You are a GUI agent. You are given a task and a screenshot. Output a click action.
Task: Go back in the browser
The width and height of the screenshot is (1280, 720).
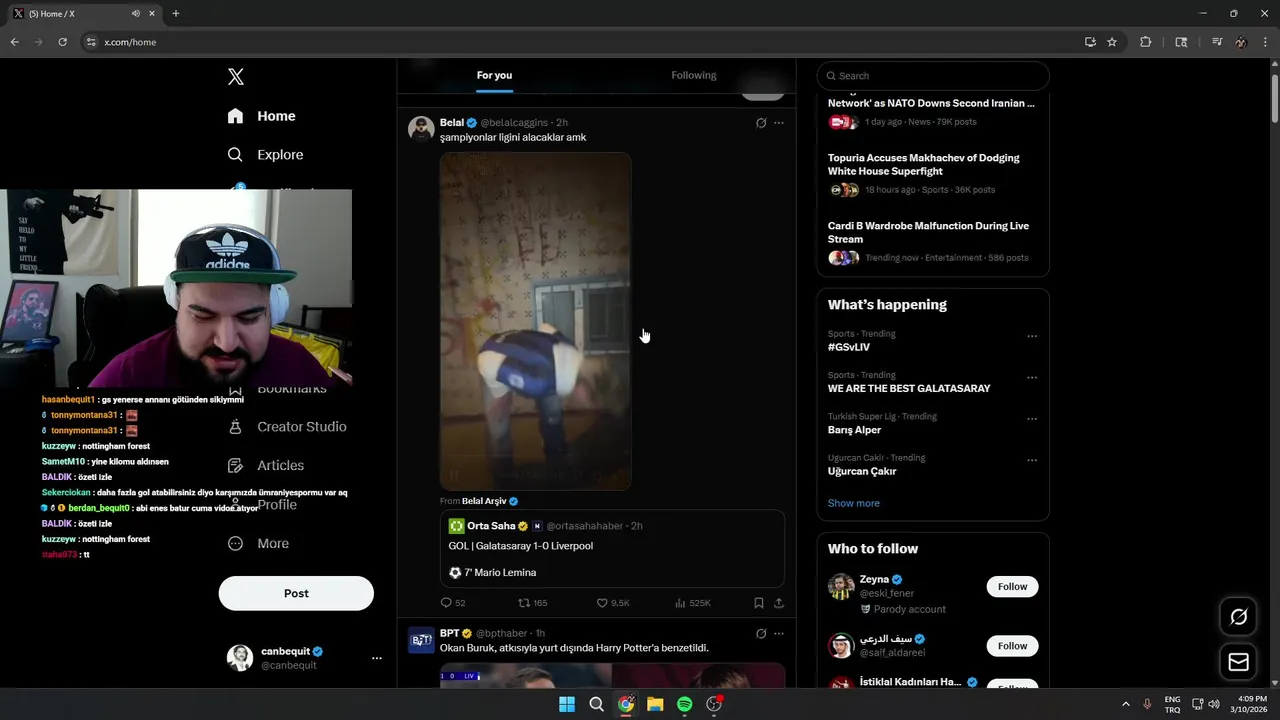point(14,42)
